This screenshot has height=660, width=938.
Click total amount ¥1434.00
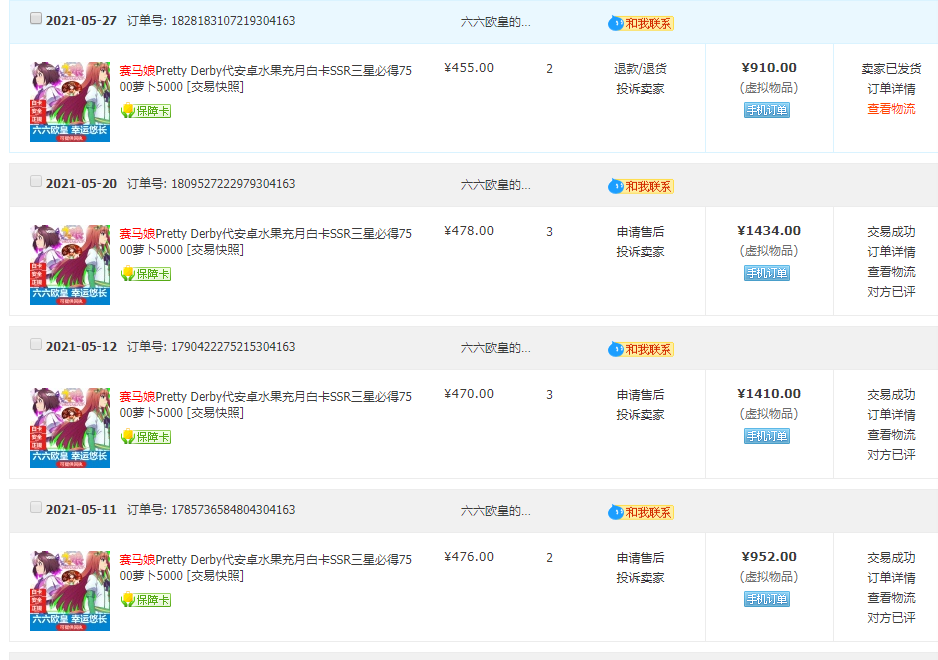click(x=769, y=231)
